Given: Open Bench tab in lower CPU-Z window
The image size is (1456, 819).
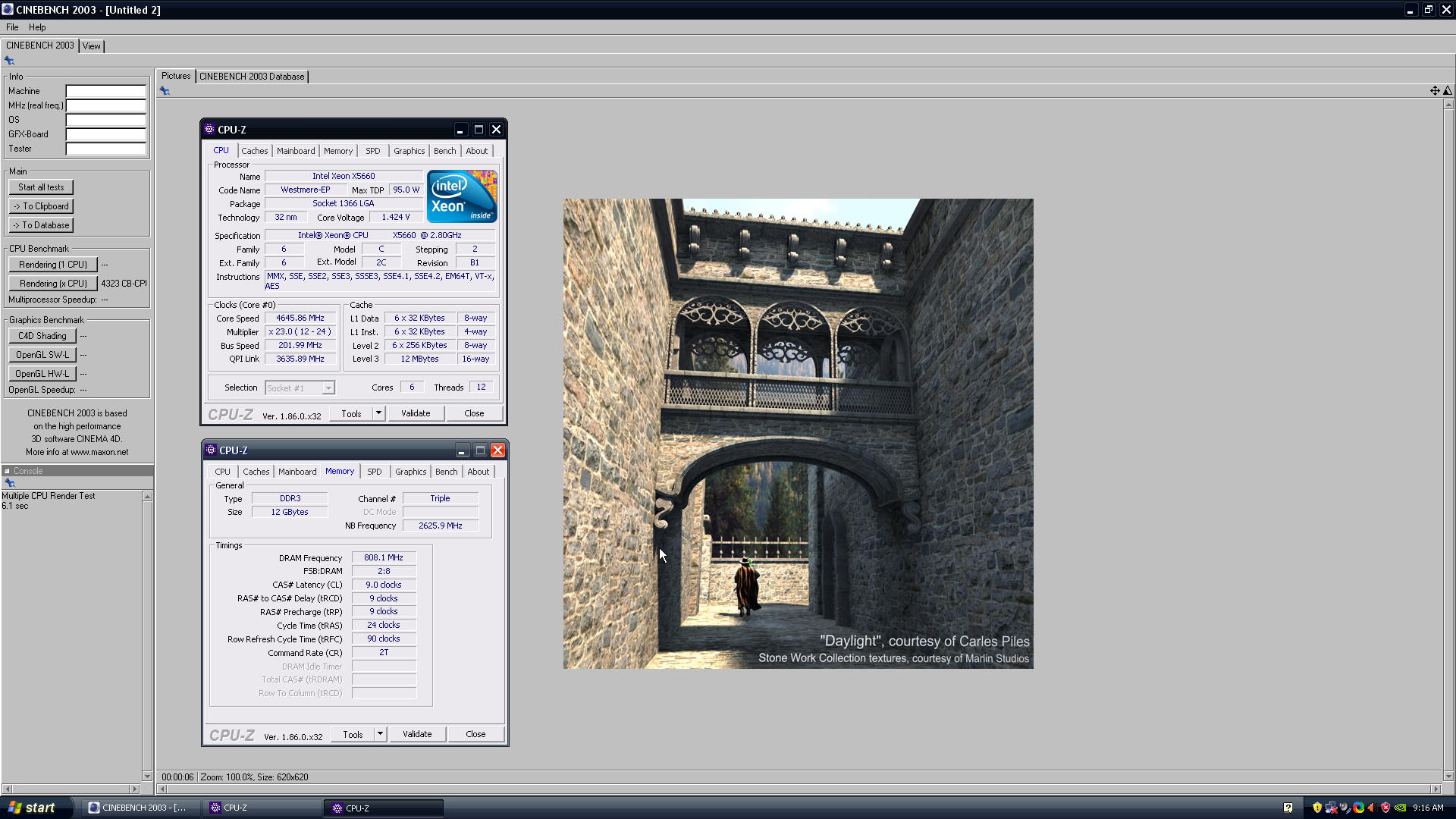Looking at the screenshot, I should pyautogui.click(x=447, y=472).
